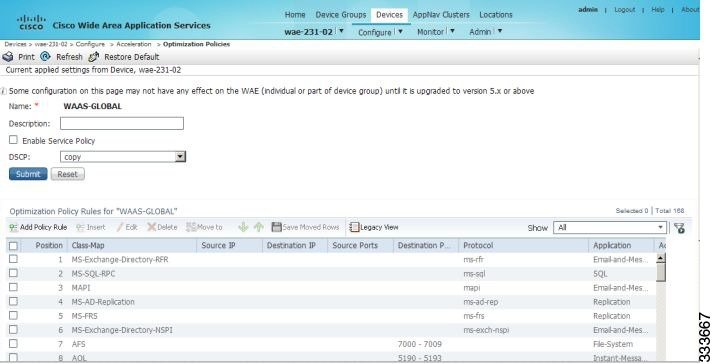
Task: Open the Device Groups tab
Action: [341, 15]
